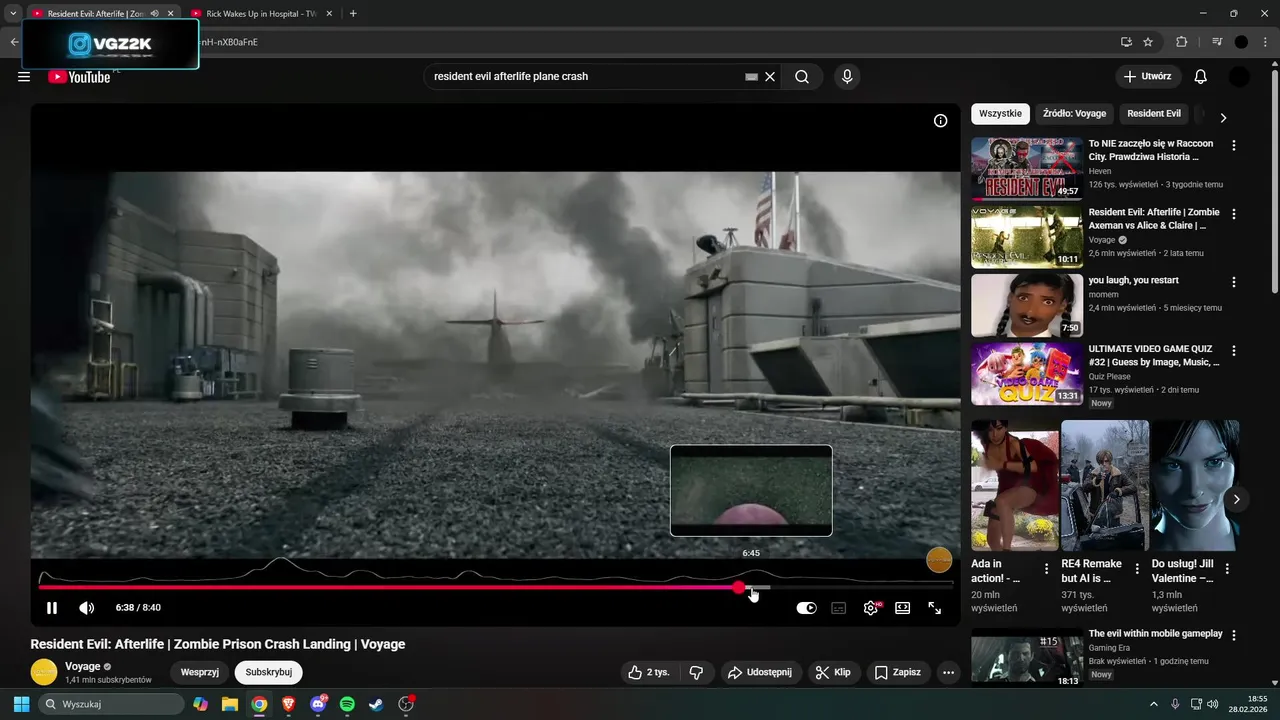Open a new browser tab with plus
Screen dimensions: 1280x720
(353, 14)
